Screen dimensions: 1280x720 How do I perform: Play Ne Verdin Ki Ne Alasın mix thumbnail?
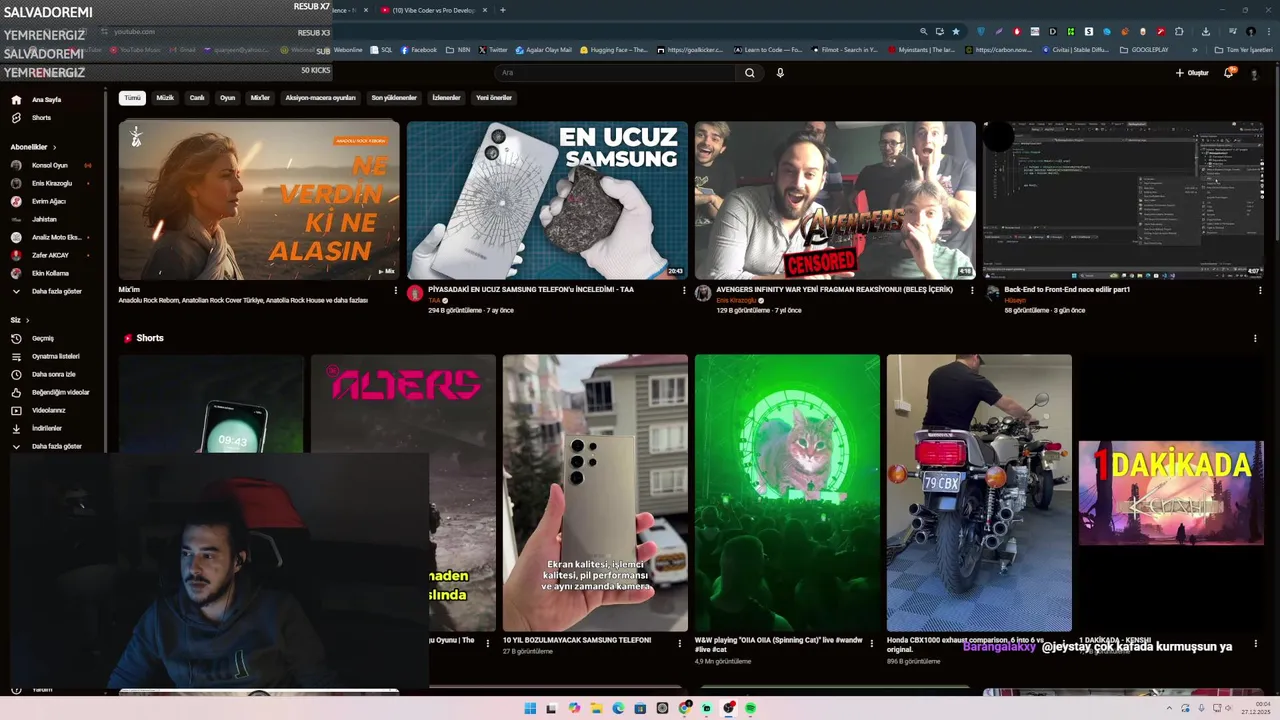pos(259,200)
